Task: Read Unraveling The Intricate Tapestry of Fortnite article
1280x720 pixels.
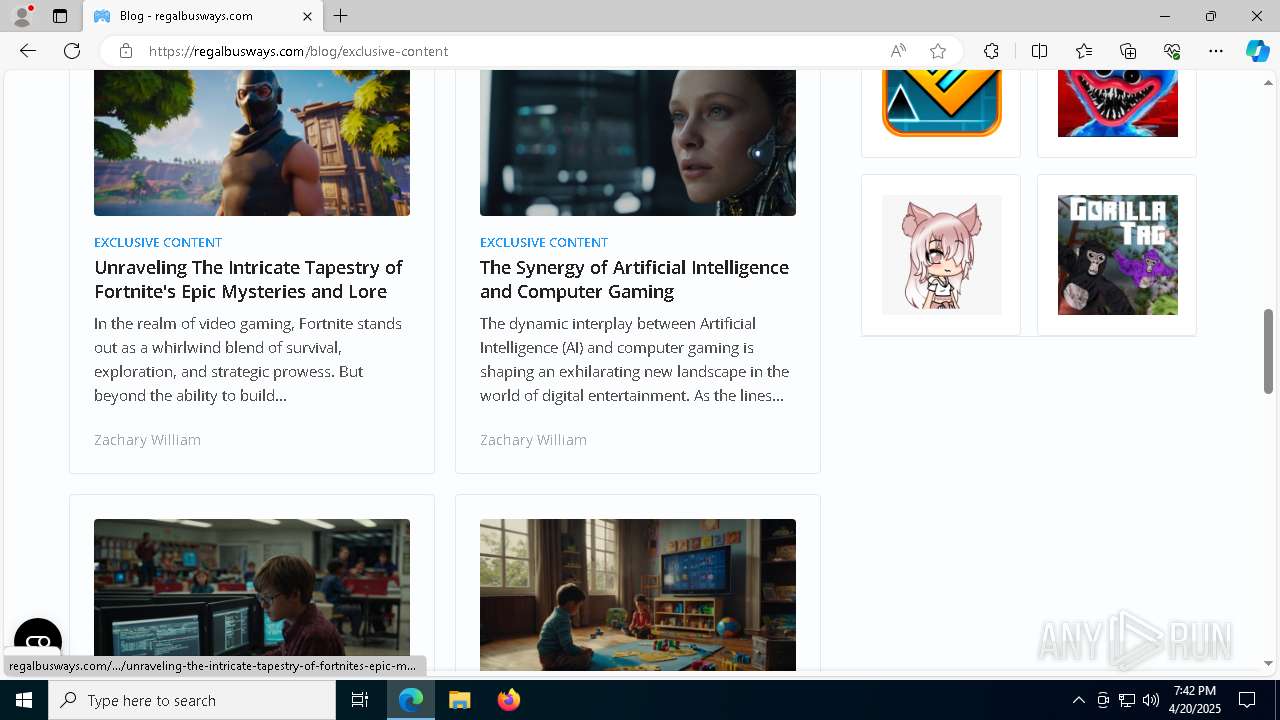Action: click(x=248, y=279)
